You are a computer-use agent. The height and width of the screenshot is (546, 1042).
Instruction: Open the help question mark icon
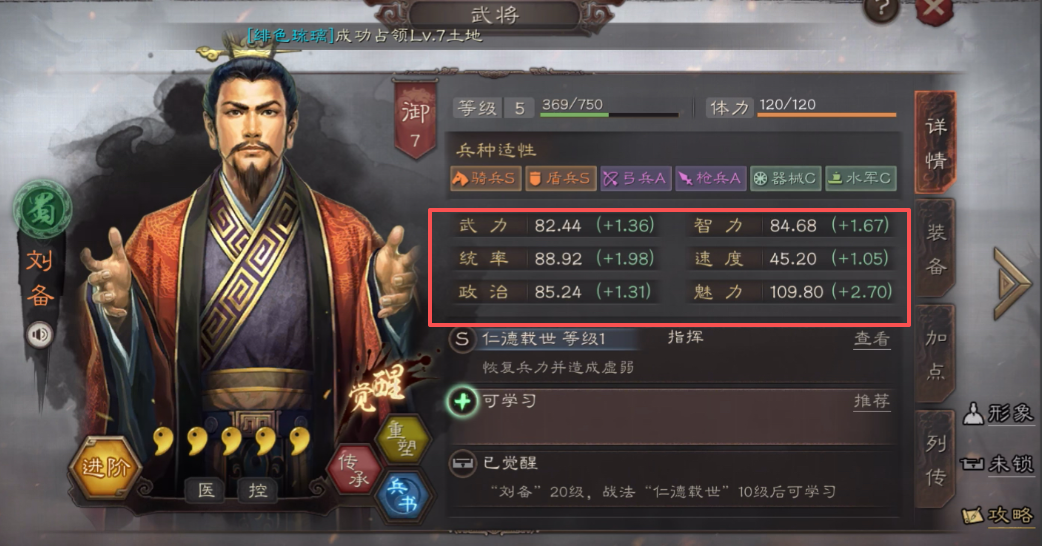click(881, 10)
